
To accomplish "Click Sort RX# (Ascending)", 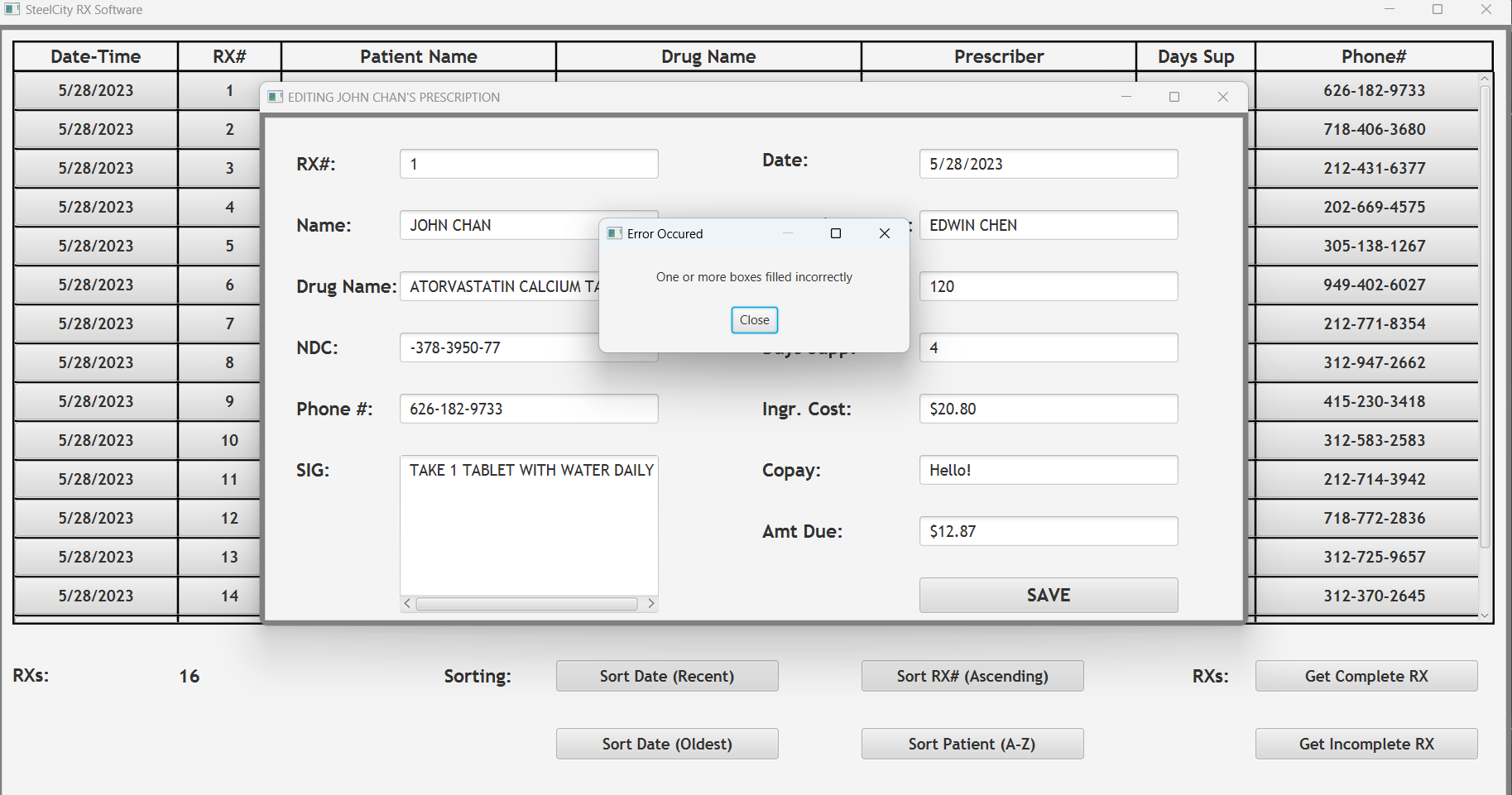I will click(x=972, y=676).
